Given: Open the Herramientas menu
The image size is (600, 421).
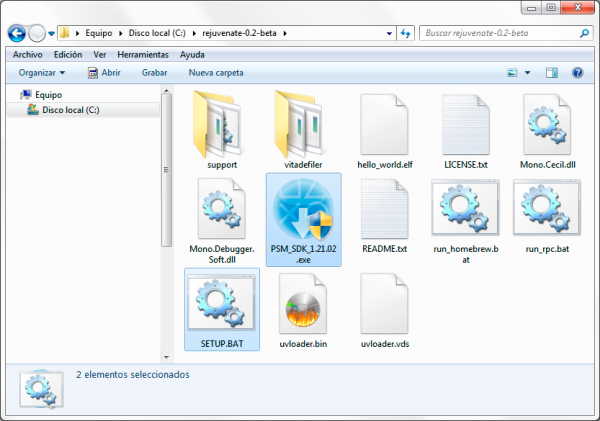Looking at the screenshot, I should tap(143, 55).
